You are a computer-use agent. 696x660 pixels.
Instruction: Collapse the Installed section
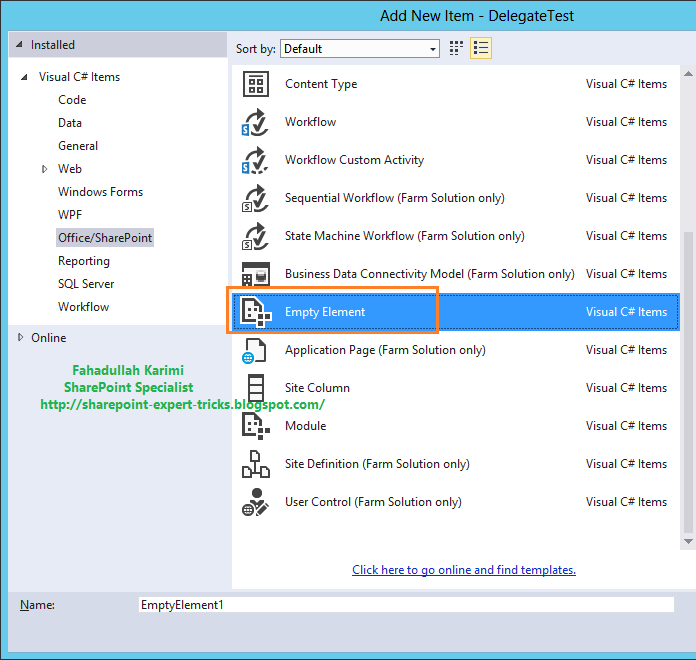(x=19, y=44)
